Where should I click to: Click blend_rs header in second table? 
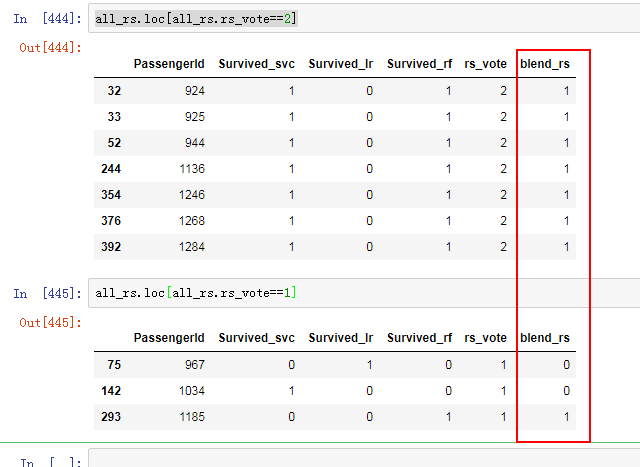tap(545, 338)
